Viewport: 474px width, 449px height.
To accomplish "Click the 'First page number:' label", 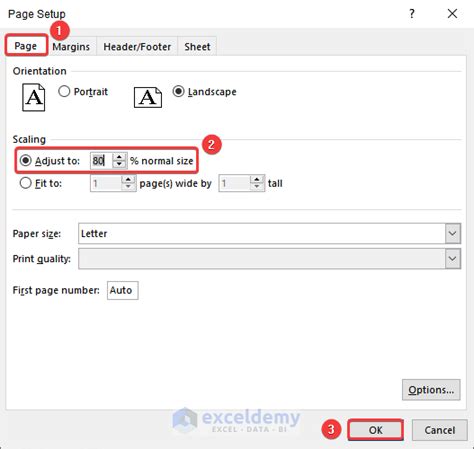I will pos(56,290).
